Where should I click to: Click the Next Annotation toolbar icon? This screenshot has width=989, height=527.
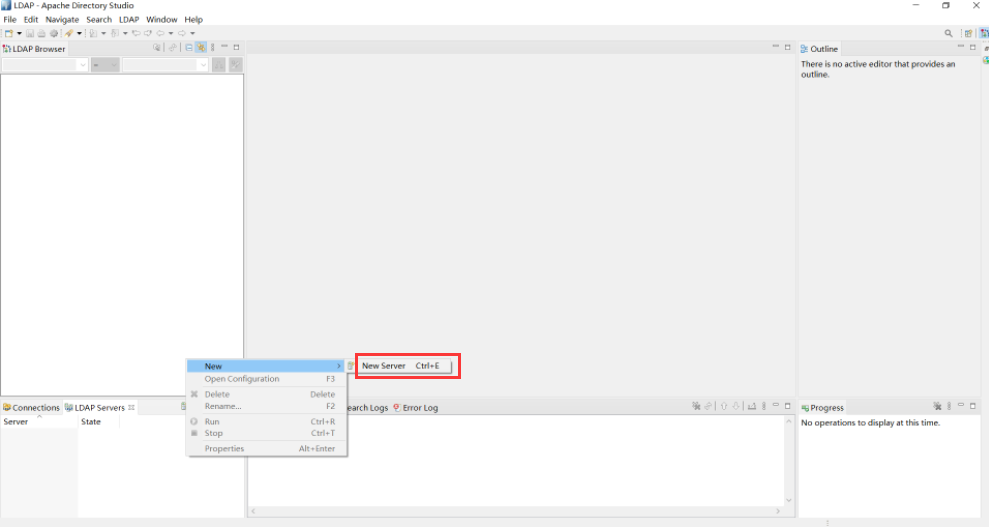[93, 33]
